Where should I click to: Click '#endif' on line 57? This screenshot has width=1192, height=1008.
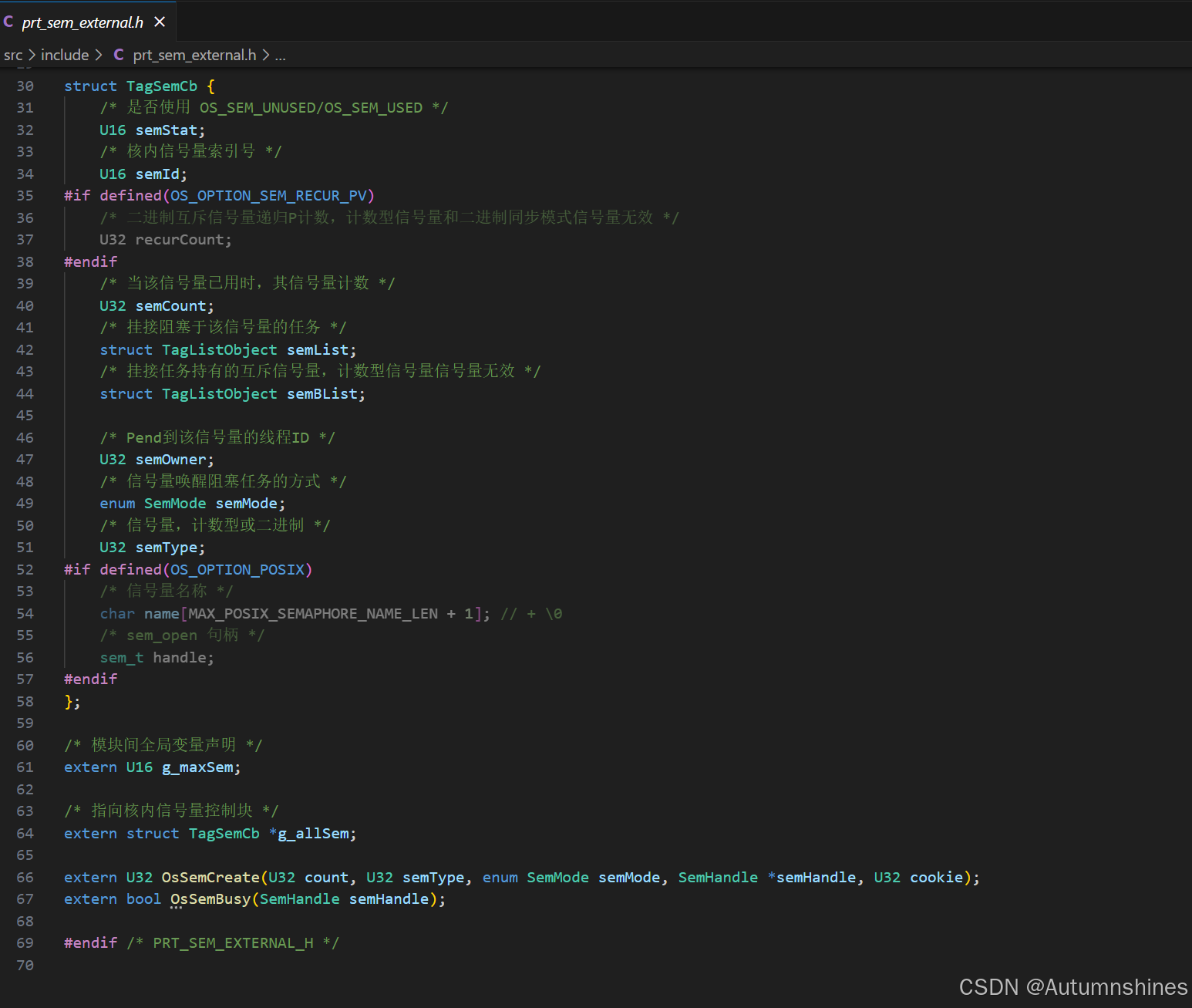91,679
